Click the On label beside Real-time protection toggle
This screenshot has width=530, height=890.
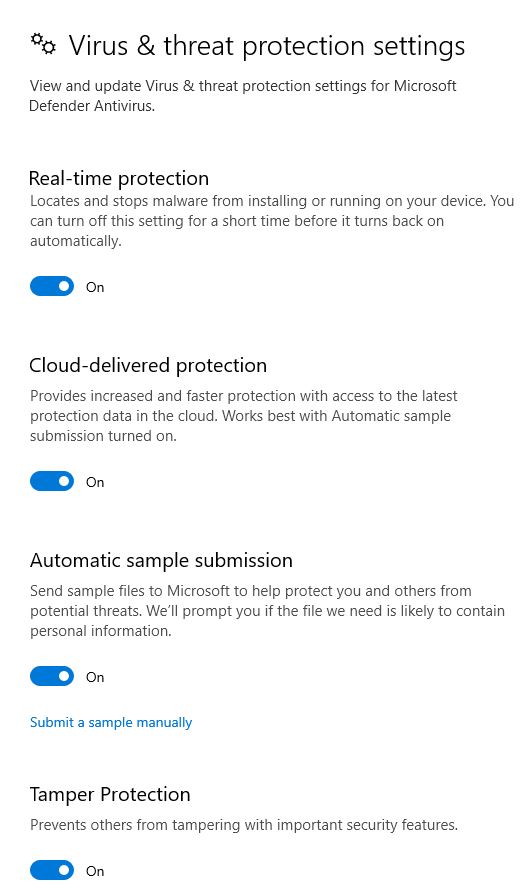click(x=95, y=287)
